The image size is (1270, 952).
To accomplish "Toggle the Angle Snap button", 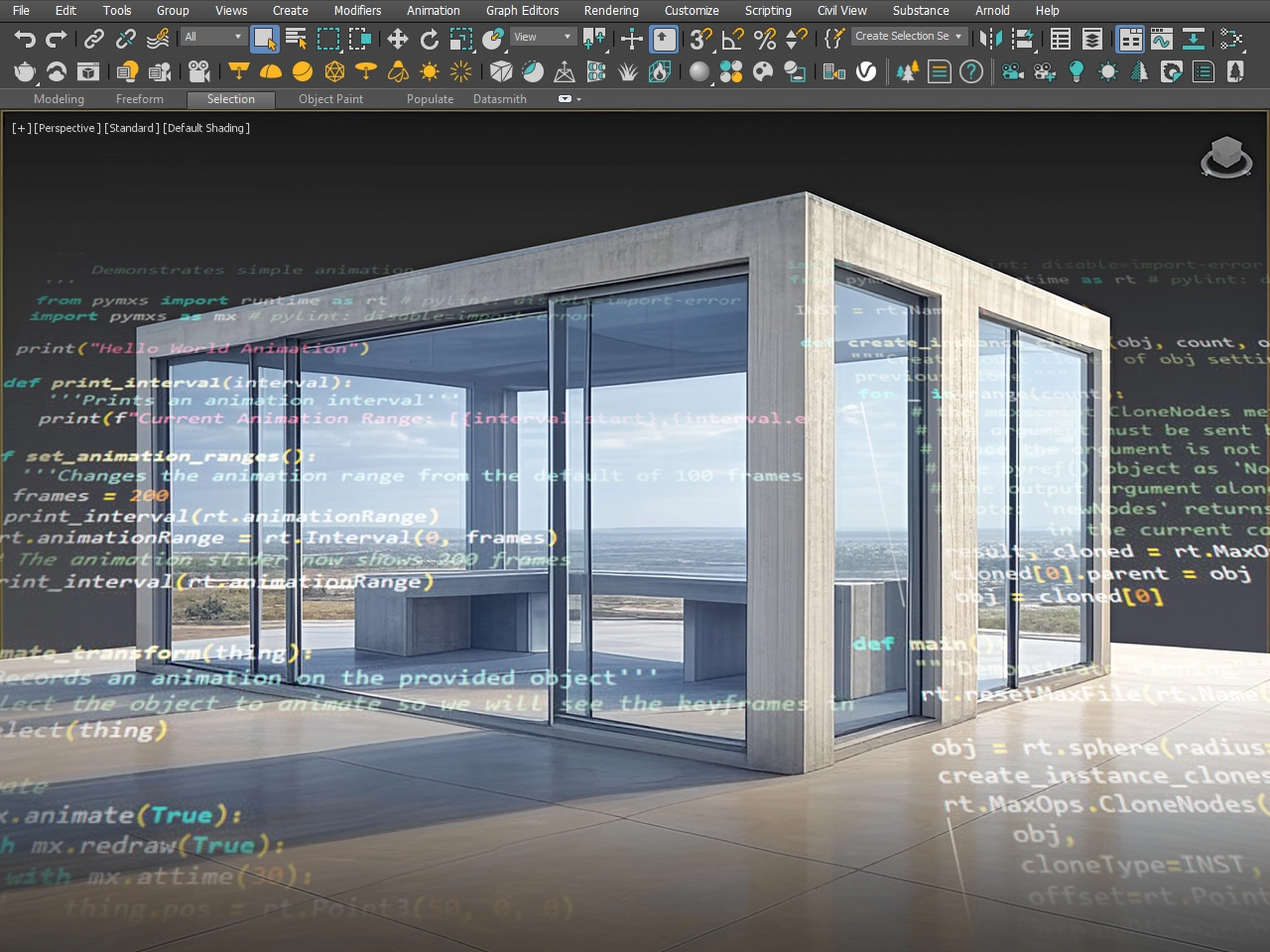I will 732,39.
